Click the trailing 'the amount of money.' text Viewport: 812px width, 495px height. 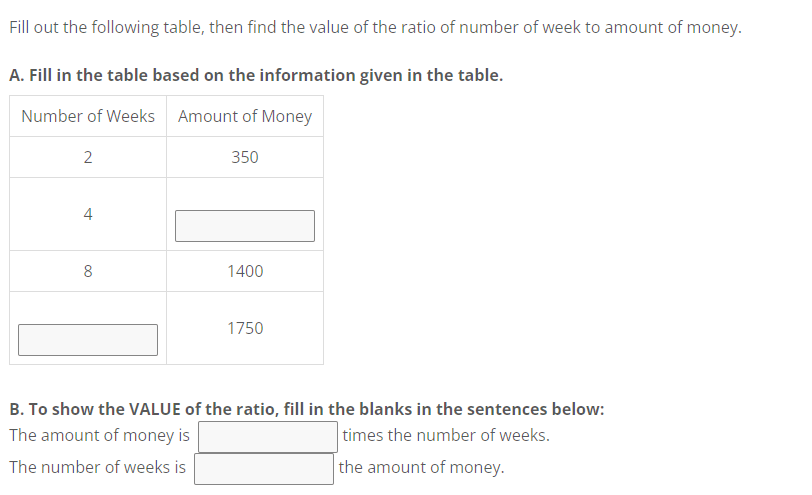[421, 467]
